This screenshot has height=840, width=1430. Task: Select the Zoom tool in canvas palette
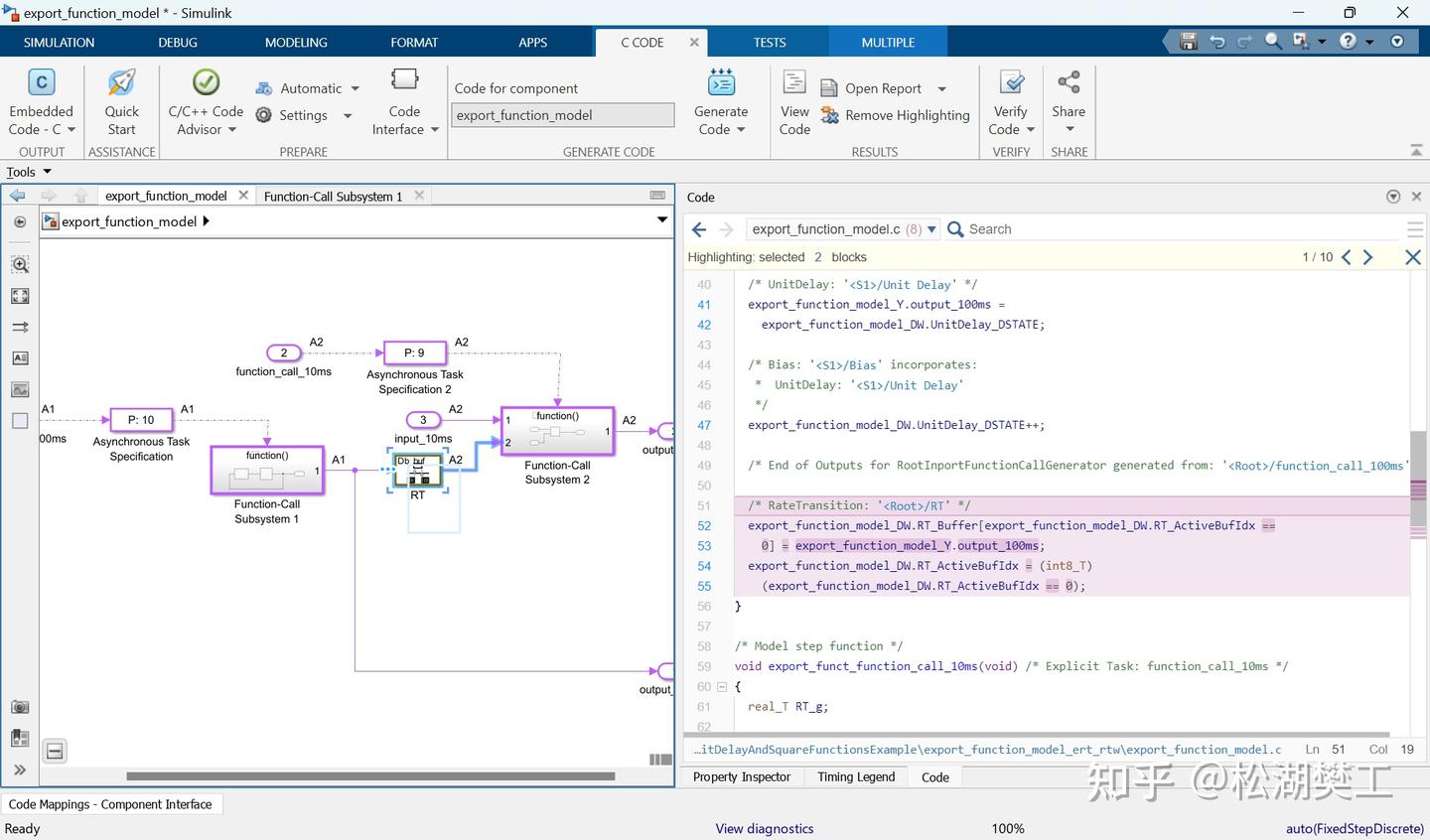coord(20,265)
